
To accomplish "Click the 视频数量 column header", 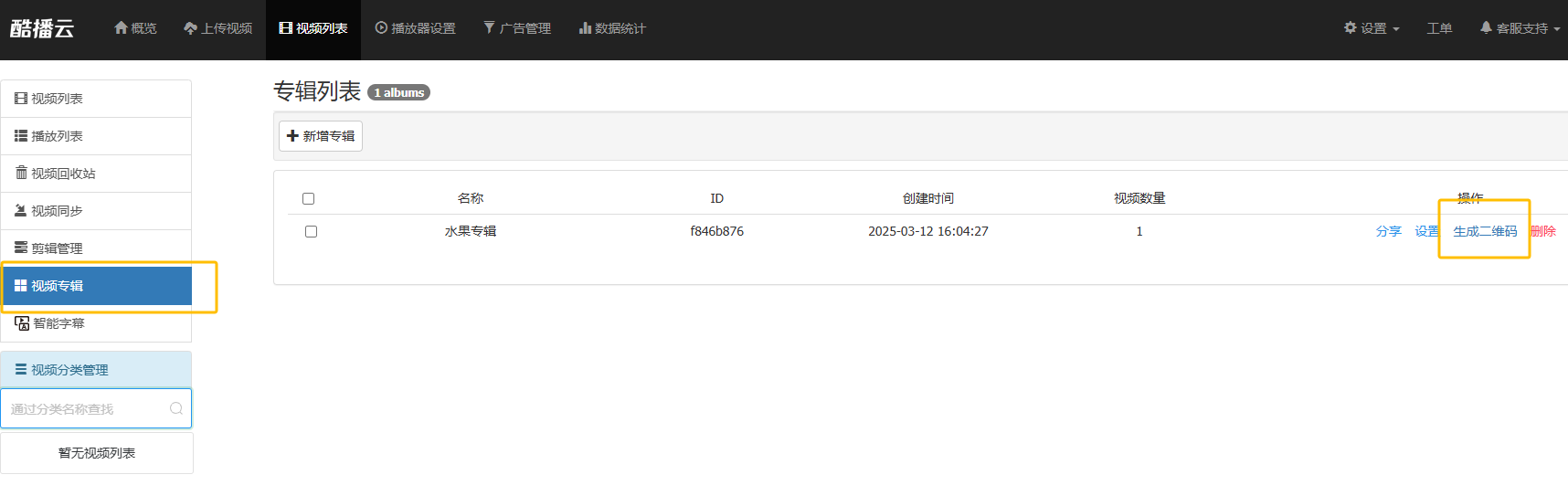I will pos(1139,198).
